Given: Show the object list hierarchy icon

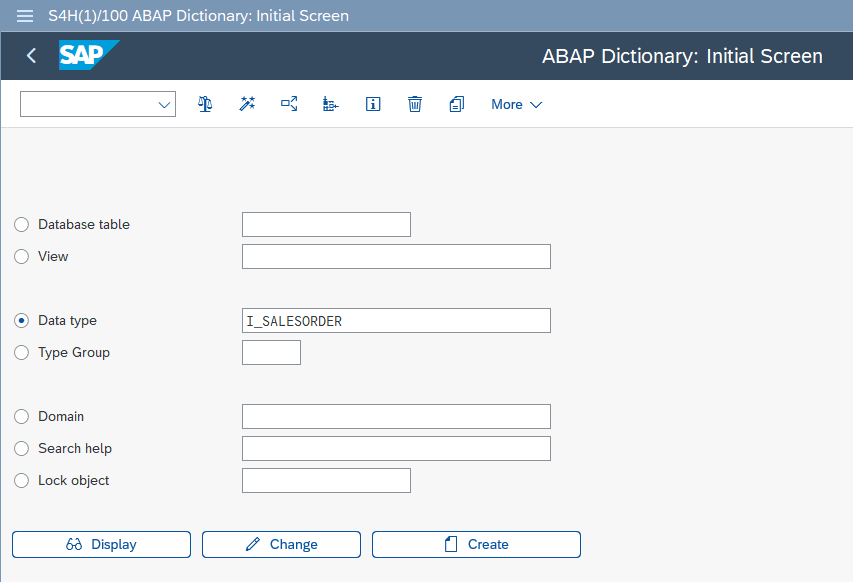Looking at the screenshot, I should point(331,104).
